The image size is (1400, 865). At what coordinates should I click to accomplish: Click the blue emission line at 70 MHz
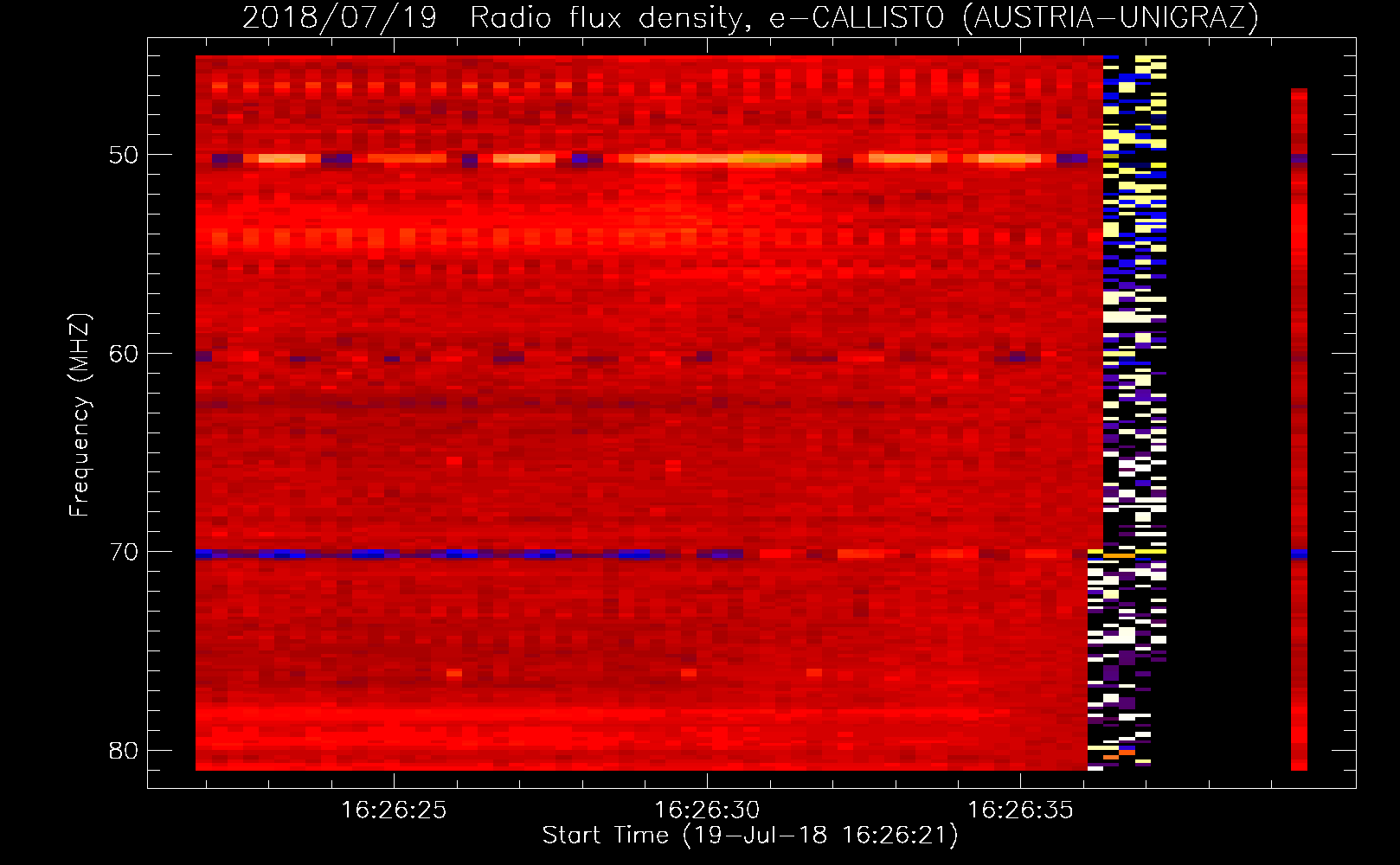[x=468, y=554]
